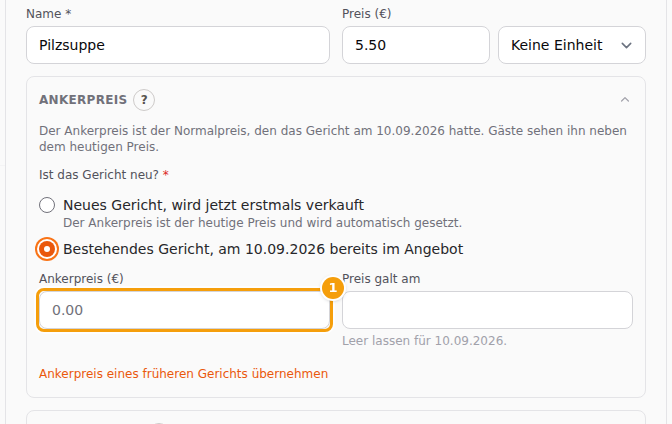Open the Ankerpreis help question mark
Viewport: 672px width, 424px height.
pyautogui.click(x=144, y=100)
